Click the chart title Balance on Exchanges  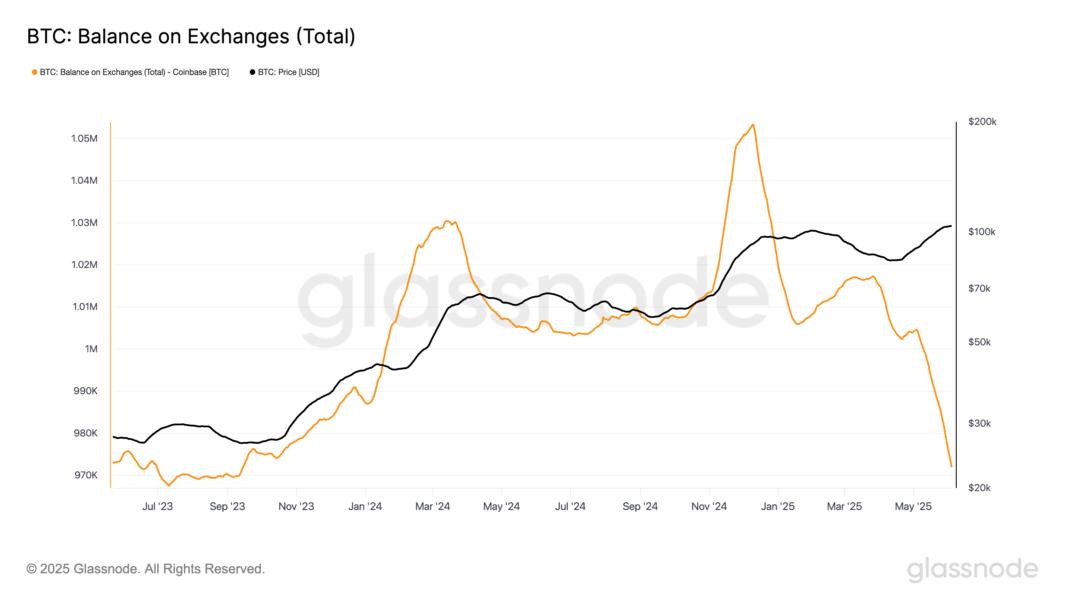[x=190, y=37]
